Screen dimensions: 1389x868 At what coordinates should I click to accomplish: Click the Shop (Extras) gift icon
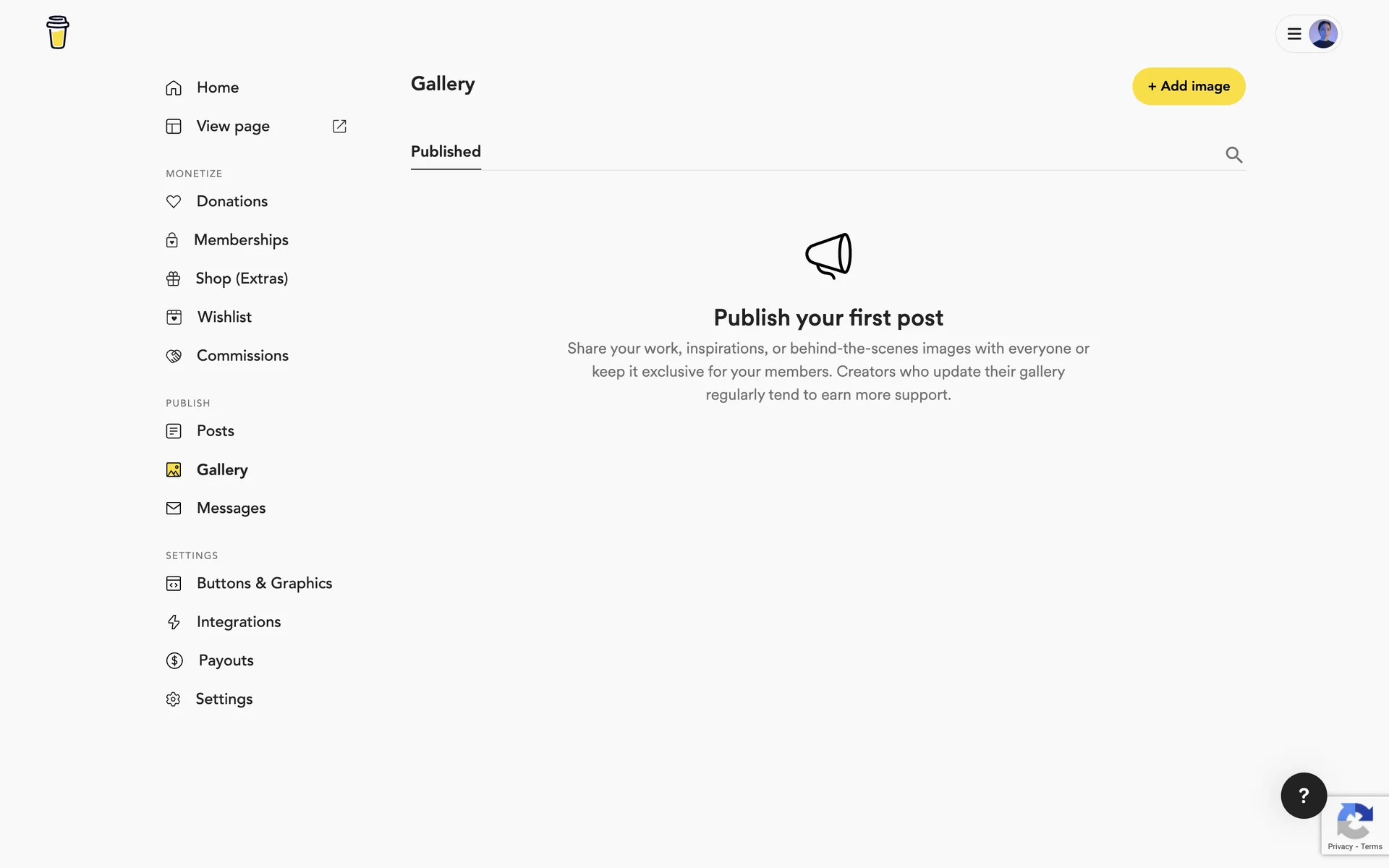[174, 279]
